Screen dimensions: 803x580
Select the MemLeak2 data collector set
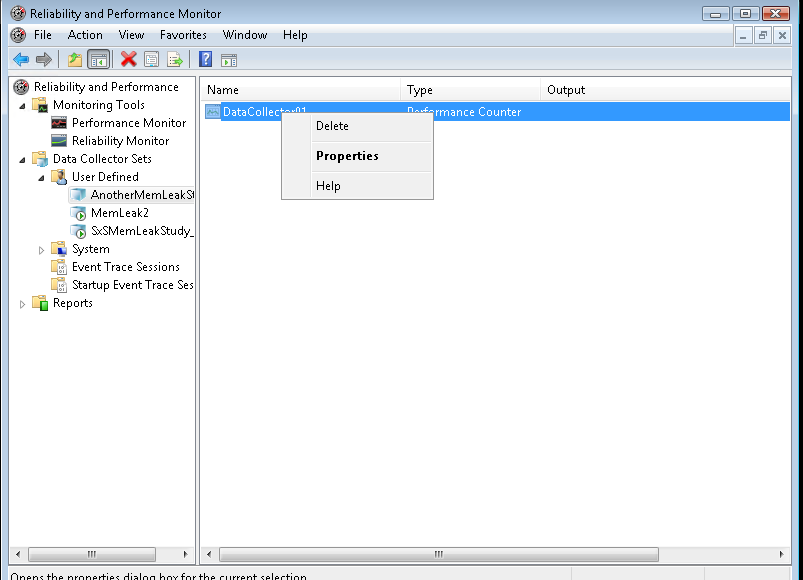(x=119, y=213)
